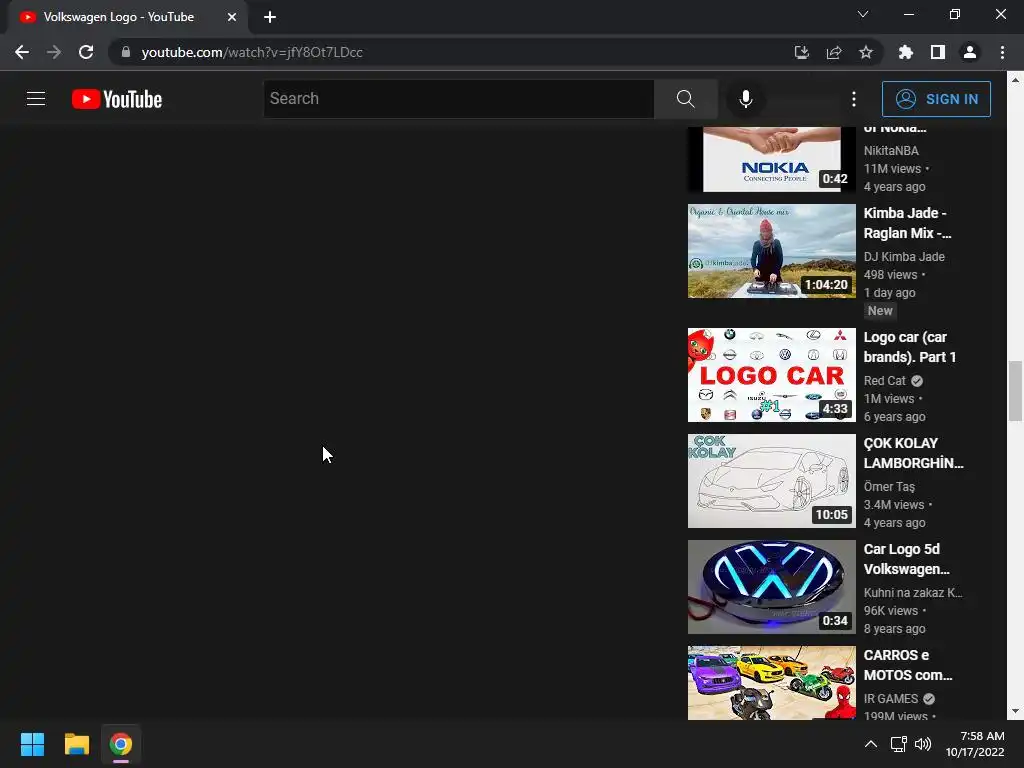
Task: Click title 'ÇOK KOLAY LAMBORGHİN...'
Action: click(913, 453)
